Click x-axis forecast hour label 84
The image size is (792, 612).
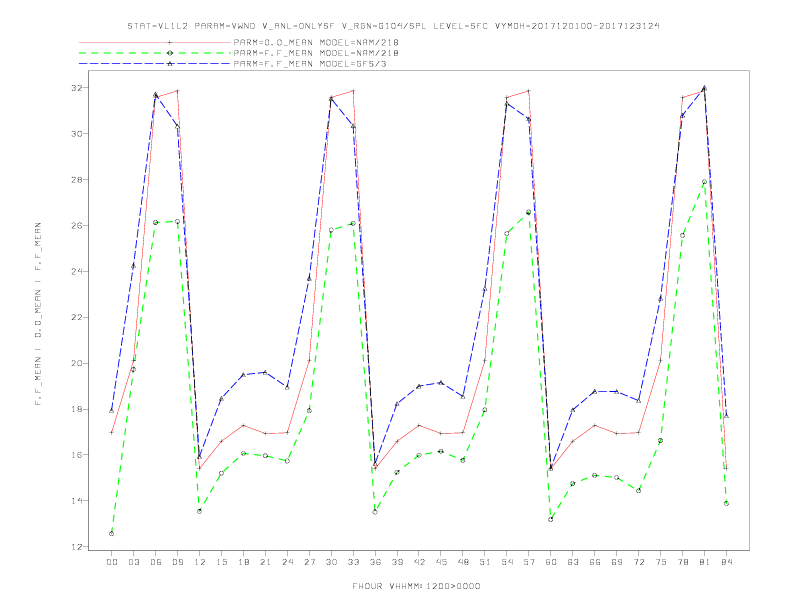coord(726,562)
